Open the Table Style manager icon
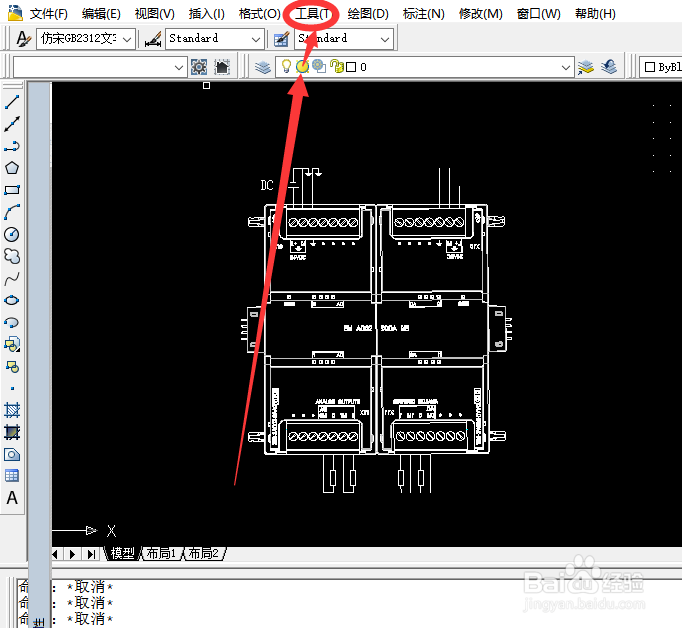Image resolution: width=682 pixels, height=628 pixels. tap(281, 39)
